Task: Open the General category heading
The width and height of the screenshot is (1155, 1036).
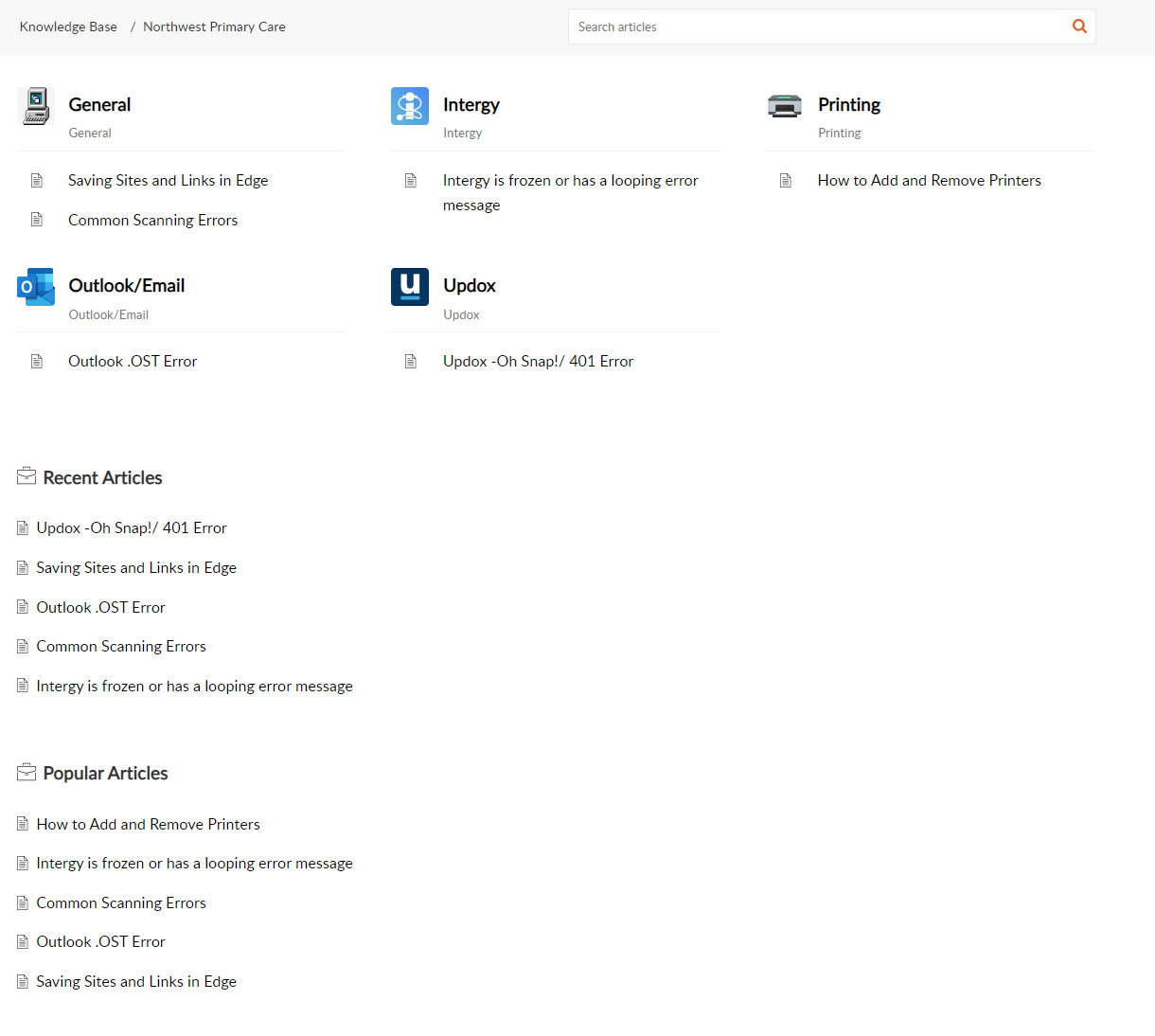Action: pyautogui.click(x=99, y=104)
